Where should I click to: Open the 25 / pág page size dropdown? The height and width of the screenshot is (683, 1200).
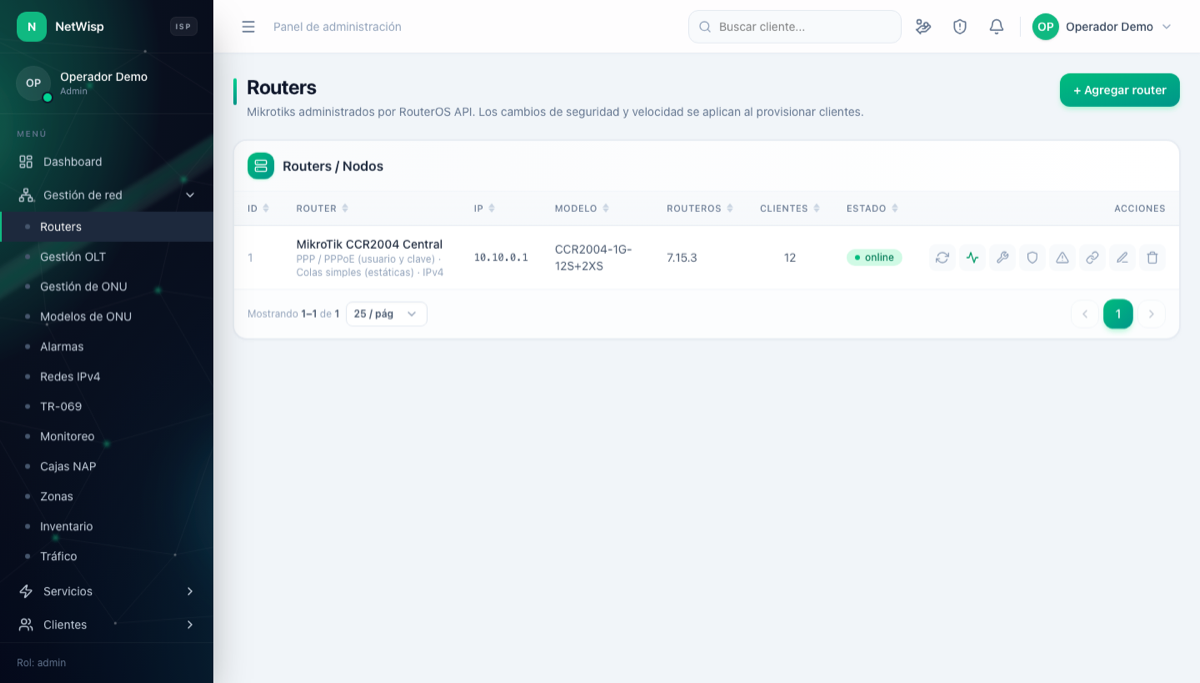386,314
